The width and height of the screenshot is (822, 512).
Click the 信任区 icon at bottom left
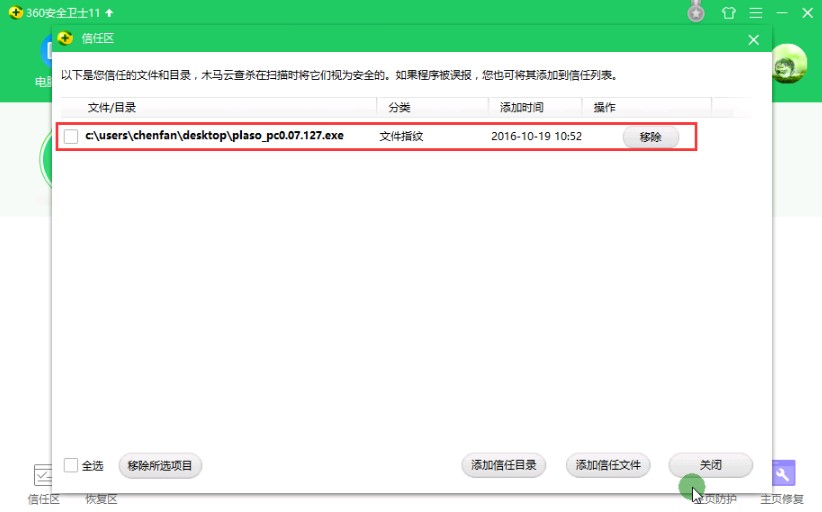pos(44,475)
